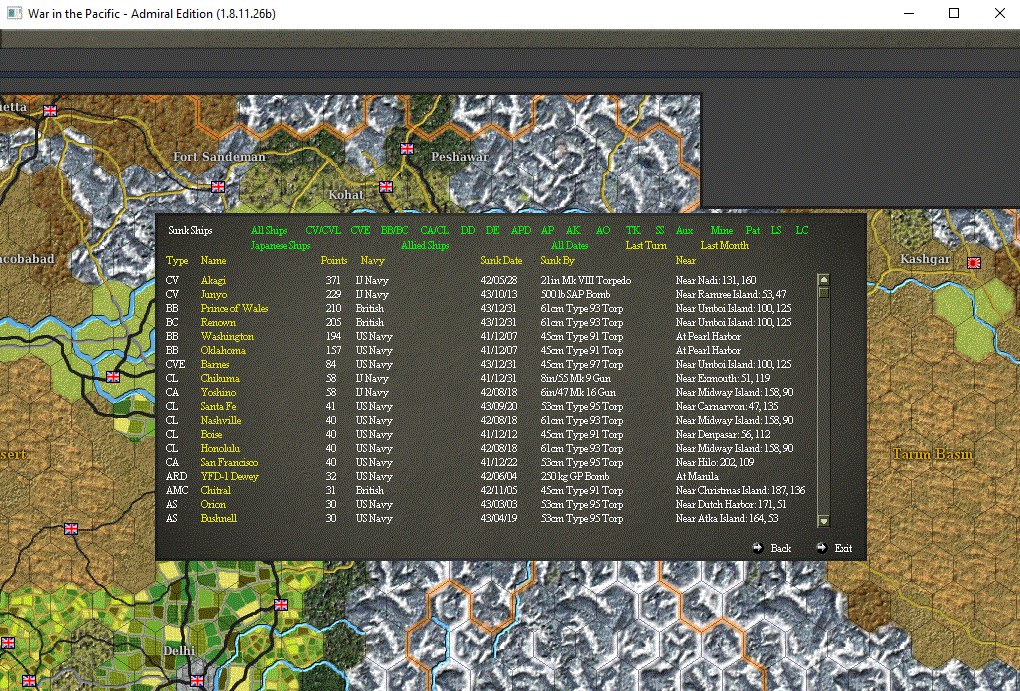Select the Last Turn filter

pos(646,245)
